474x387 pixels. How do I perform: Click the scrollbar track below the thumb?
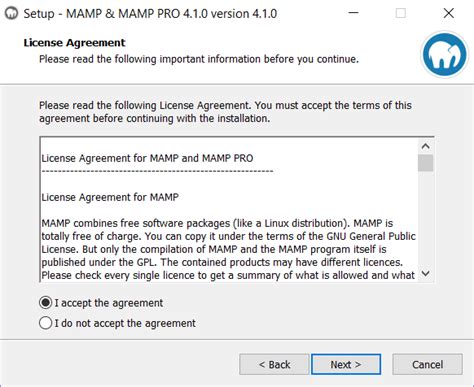[426, 219]
